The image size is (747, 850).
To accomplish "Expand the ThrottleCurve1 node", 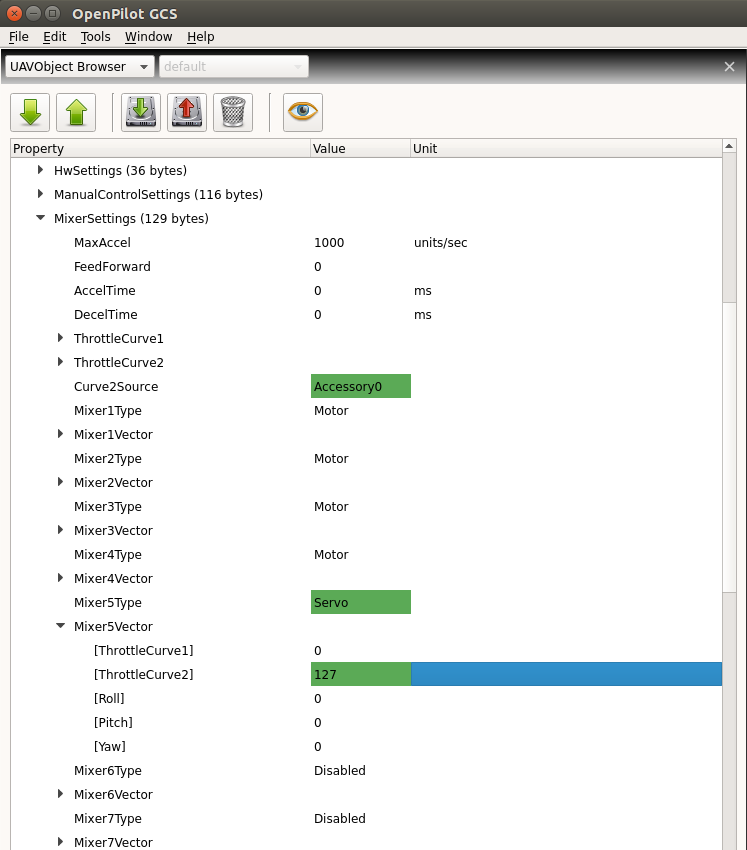I will coord(60,338).
